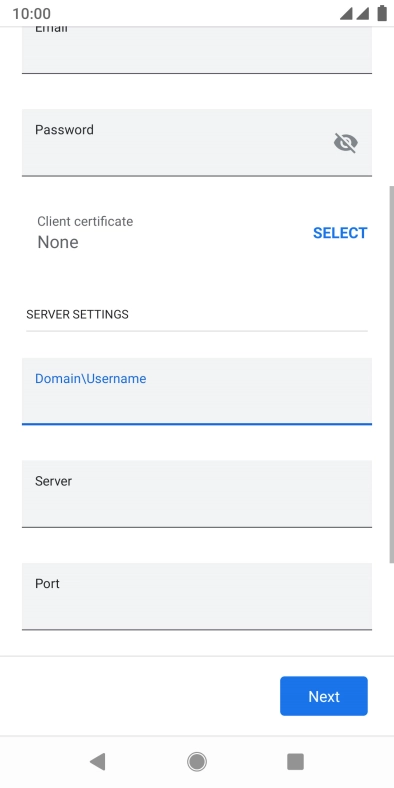Tap the Android back triangle icon
Screen dimensions: 394x788
(x=97, y=762)
